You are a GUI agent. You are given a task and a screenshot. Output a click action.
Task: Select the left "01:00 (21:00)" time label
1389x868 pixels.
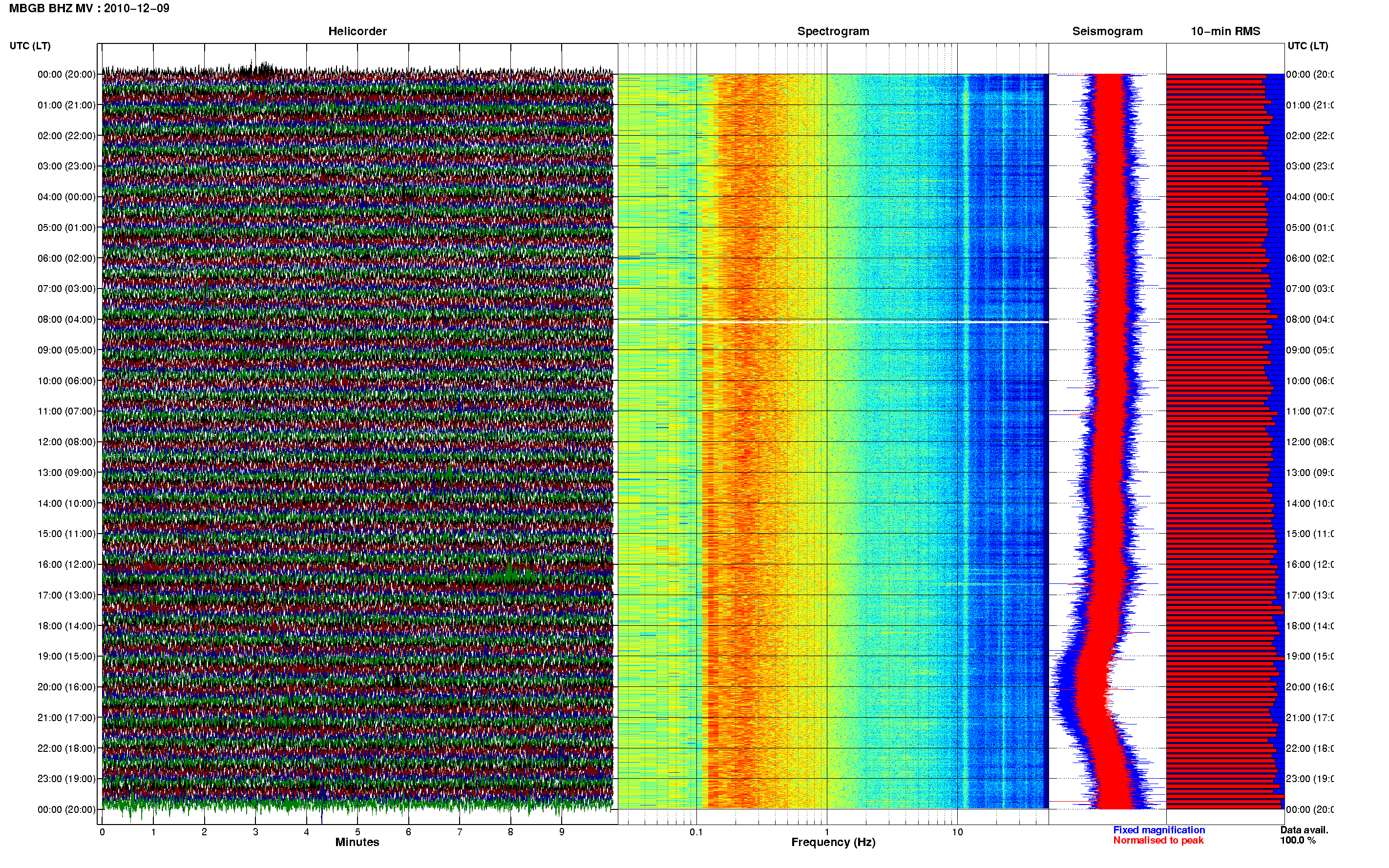[x=66, y=105]
